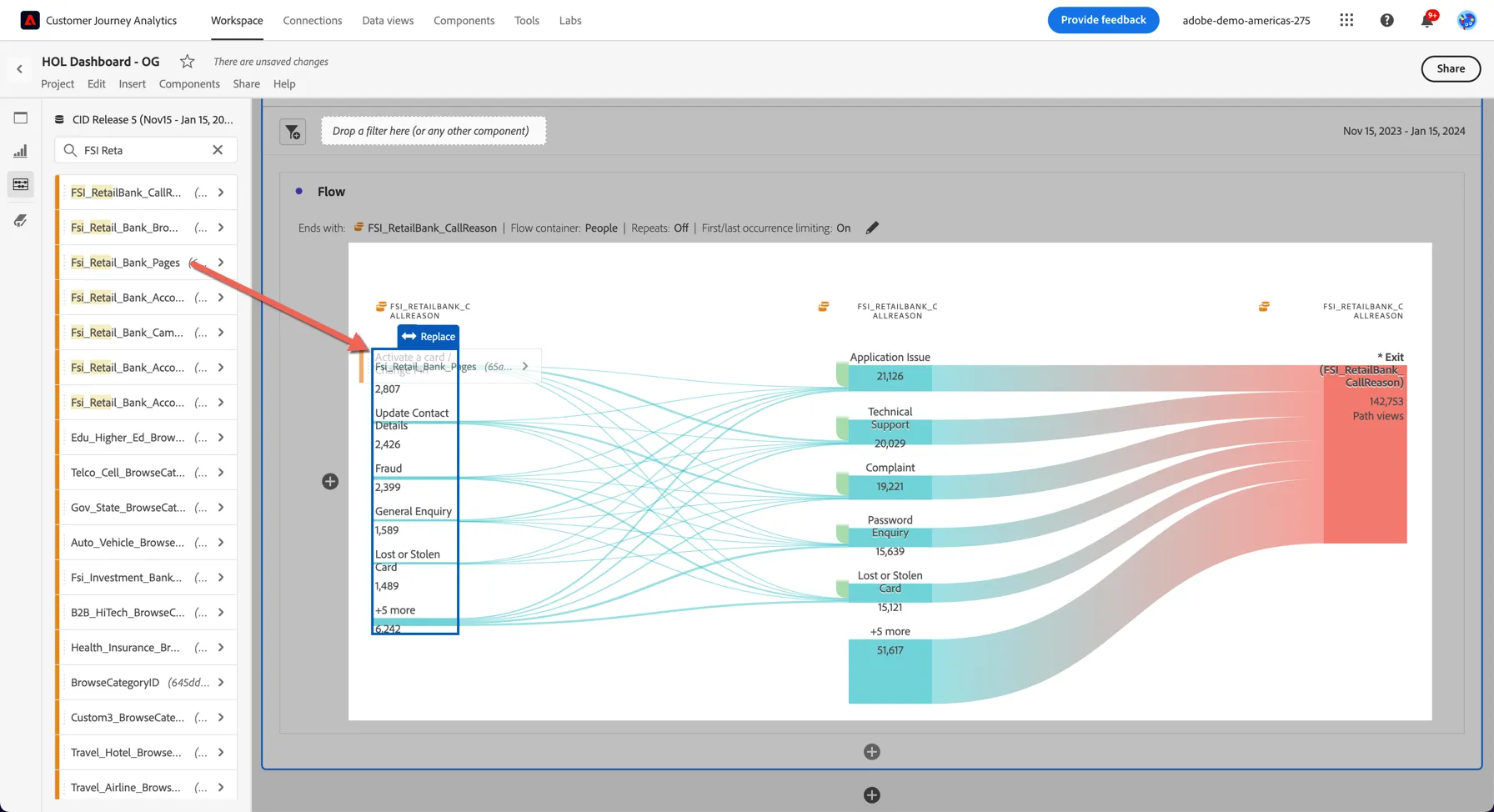Expand the Fsi_Retail_Bank_Cam... chevron
The width and height of the screenshot is (1494, 812).
pyautogui.click(x=221, y=333)
